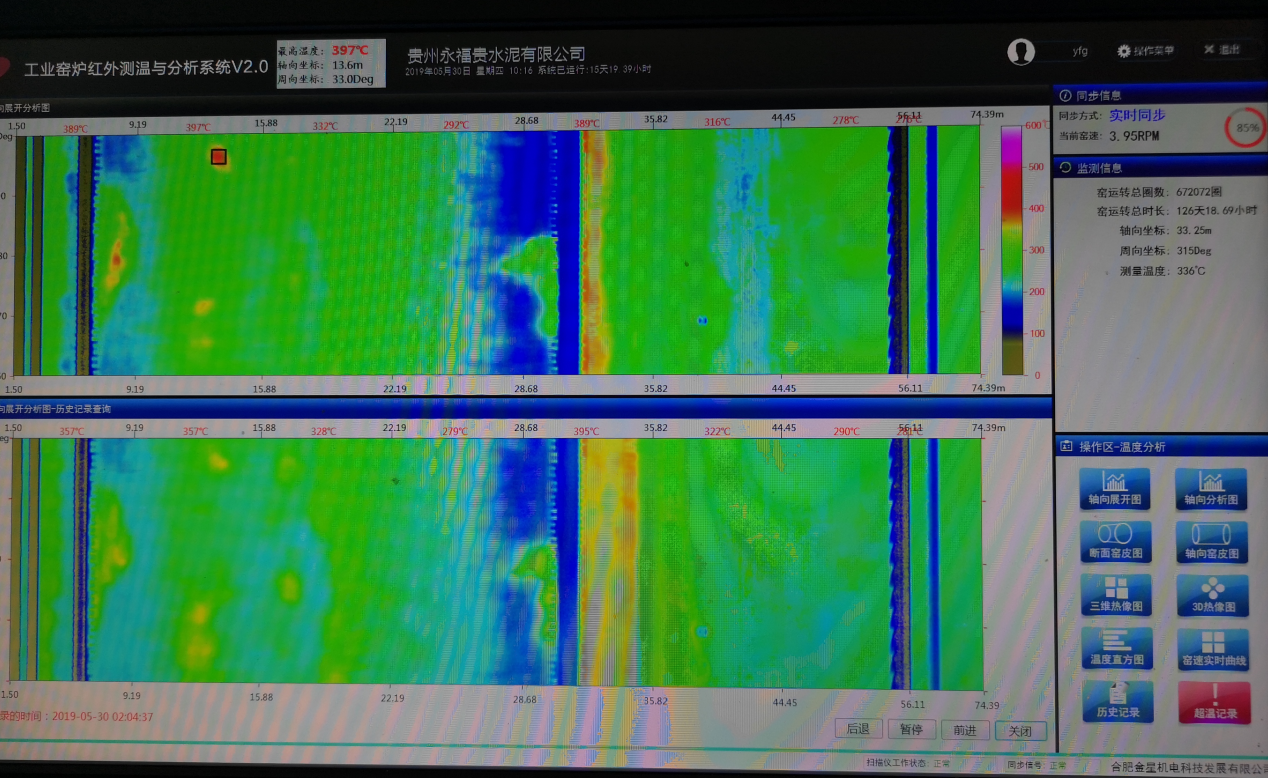Click the 前进 step forward button
The height and width of the screenshot is (778, 1268).
pyautogui.click(x=965, y=730)
